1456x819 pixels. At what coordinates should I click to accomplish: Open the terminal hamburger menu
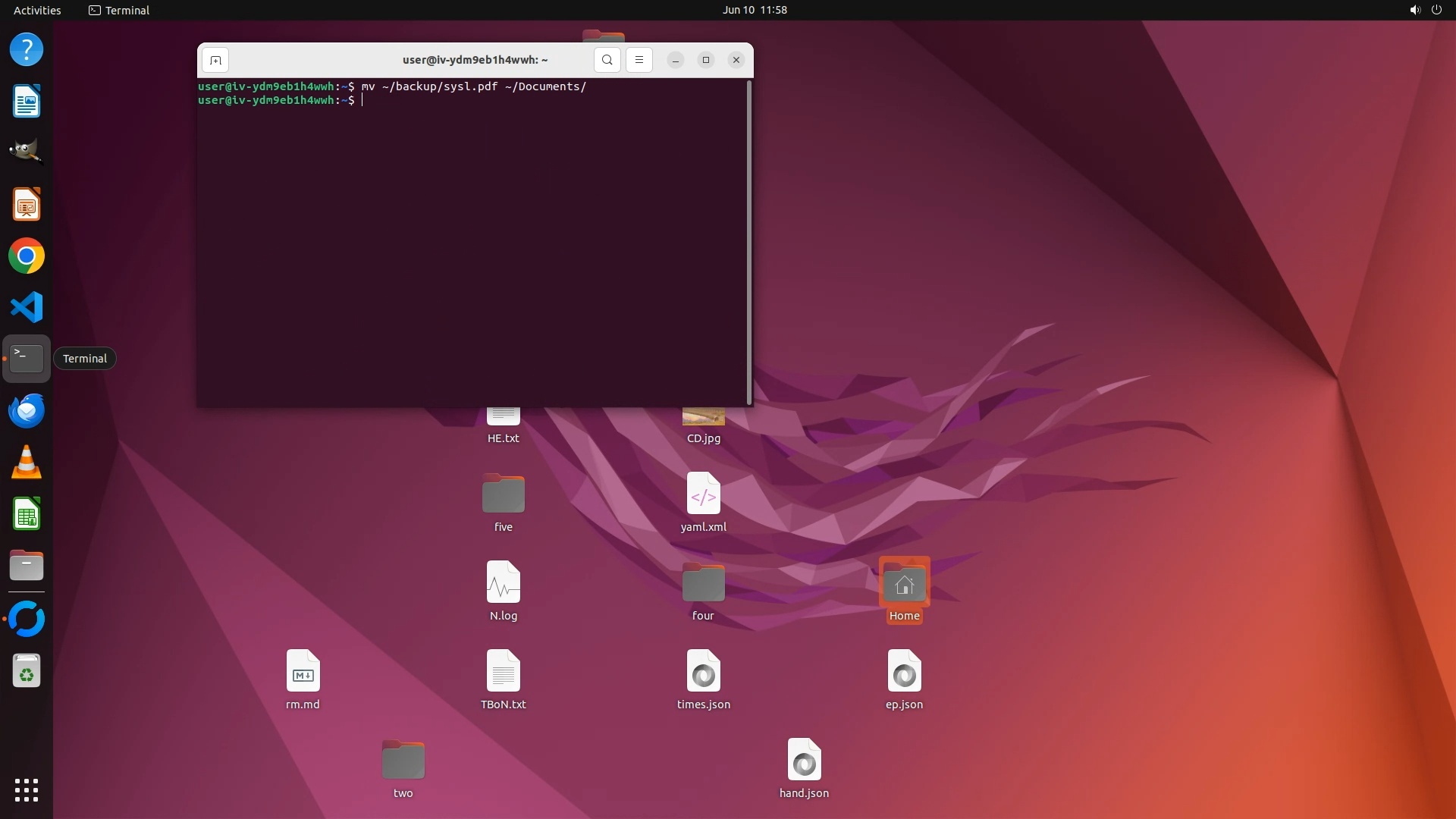[x=639, y=60]
